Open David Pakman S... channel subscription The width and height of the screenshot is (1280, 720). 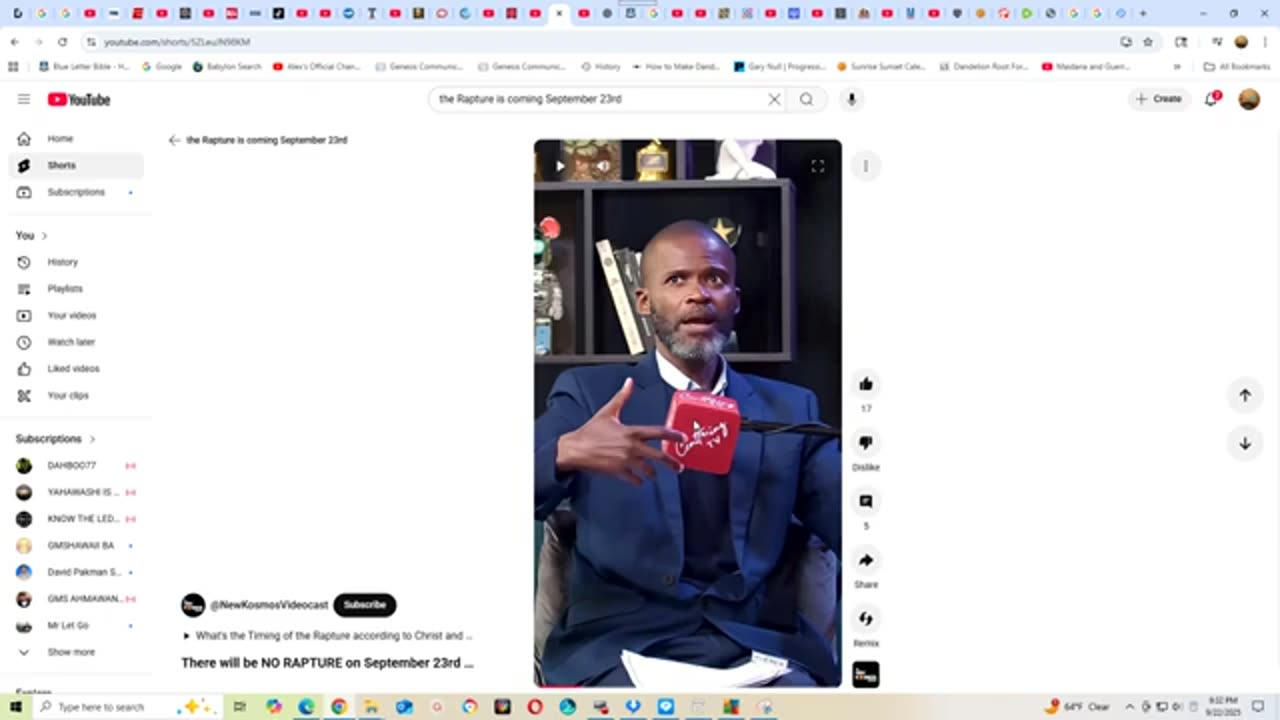pyautogui.click(x=76, y=572)
